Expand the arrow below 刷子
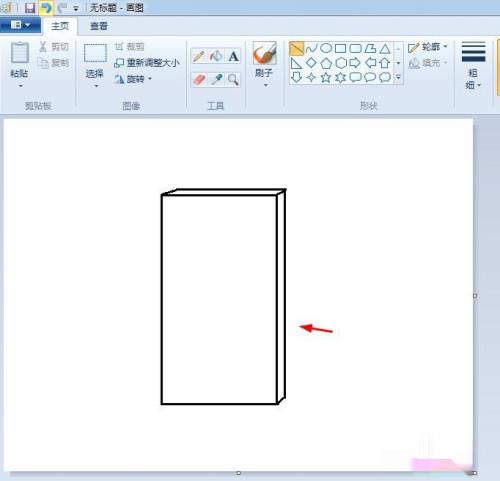 (266, 86)
